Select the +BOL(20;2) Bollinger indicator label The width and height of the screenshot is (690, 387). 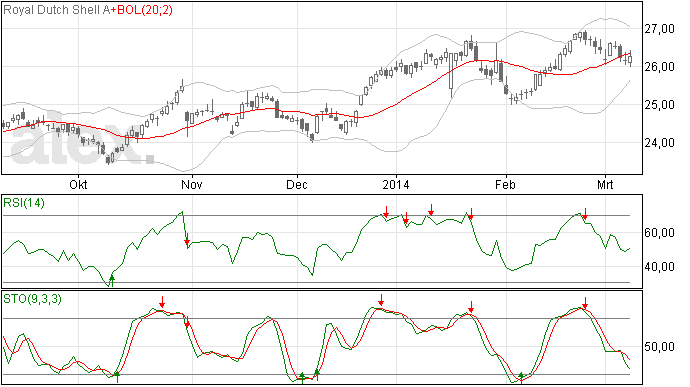click(142, 10)
